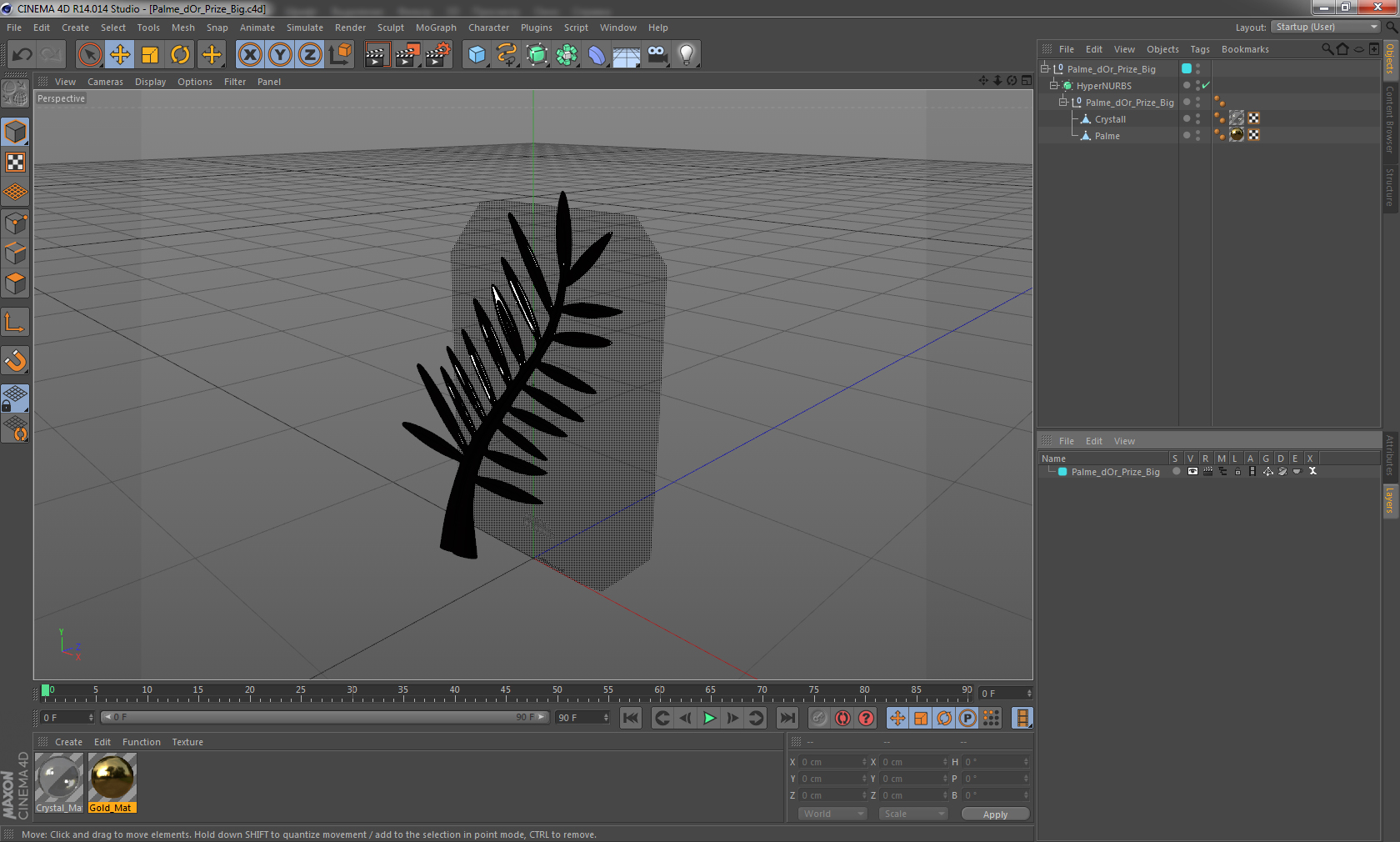Viewport: 1400px width, 842px height.
Task: Toggle the Crystall visibility dots
Action: point(1198,118)
